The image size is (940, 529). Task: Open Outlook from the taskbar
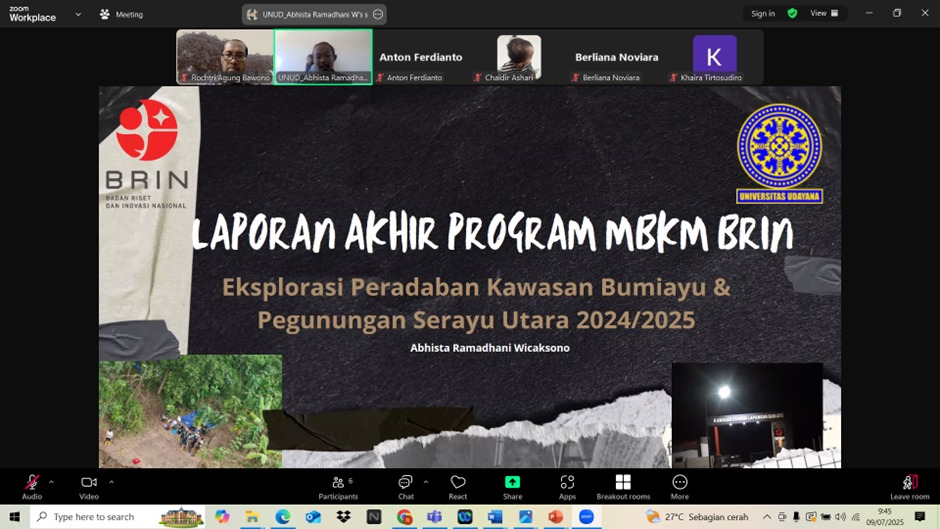(313, 517)
